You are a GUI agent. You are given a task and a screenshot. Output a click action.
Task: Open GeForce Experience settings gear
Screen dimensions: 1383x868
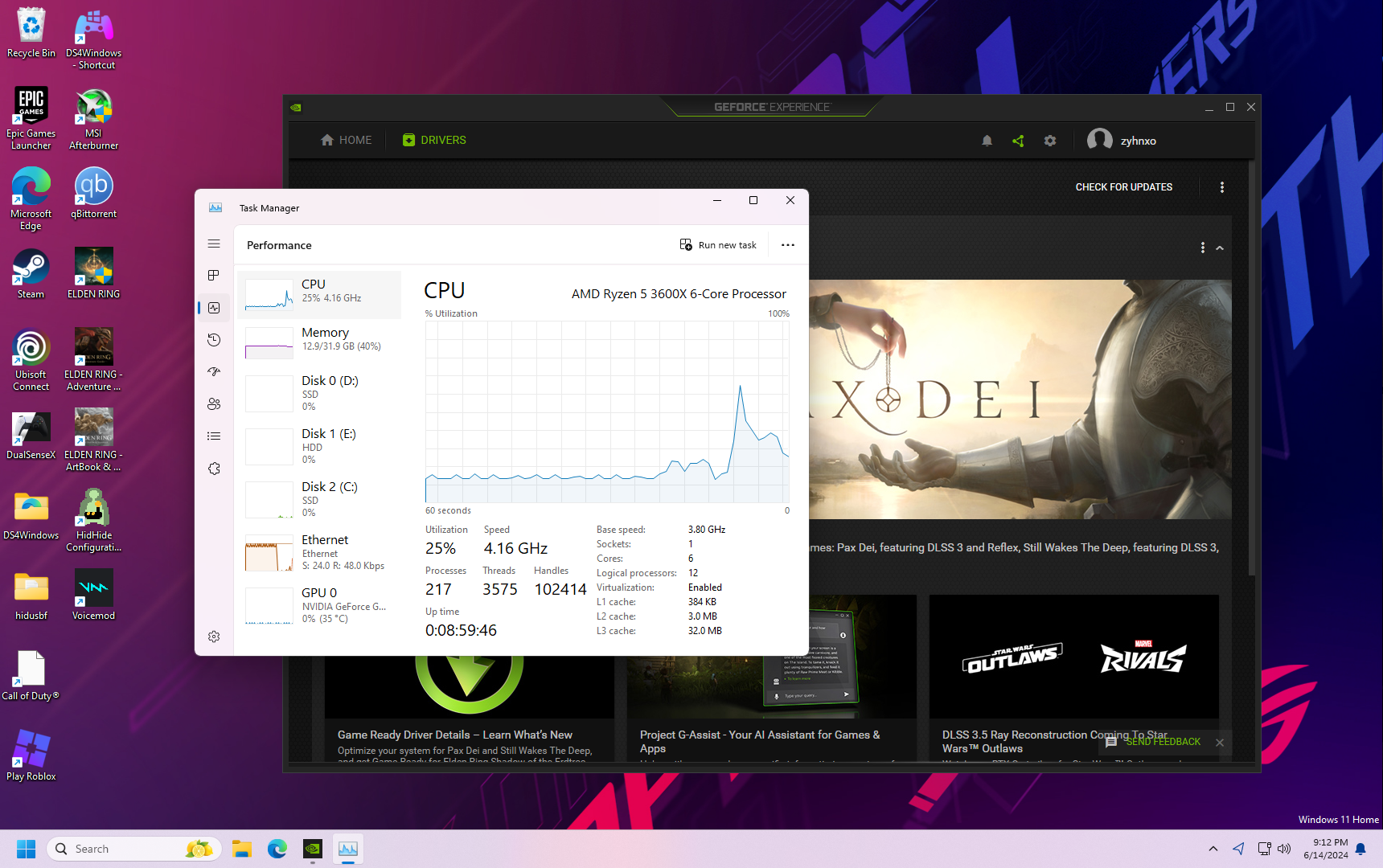pos(1050,141)
